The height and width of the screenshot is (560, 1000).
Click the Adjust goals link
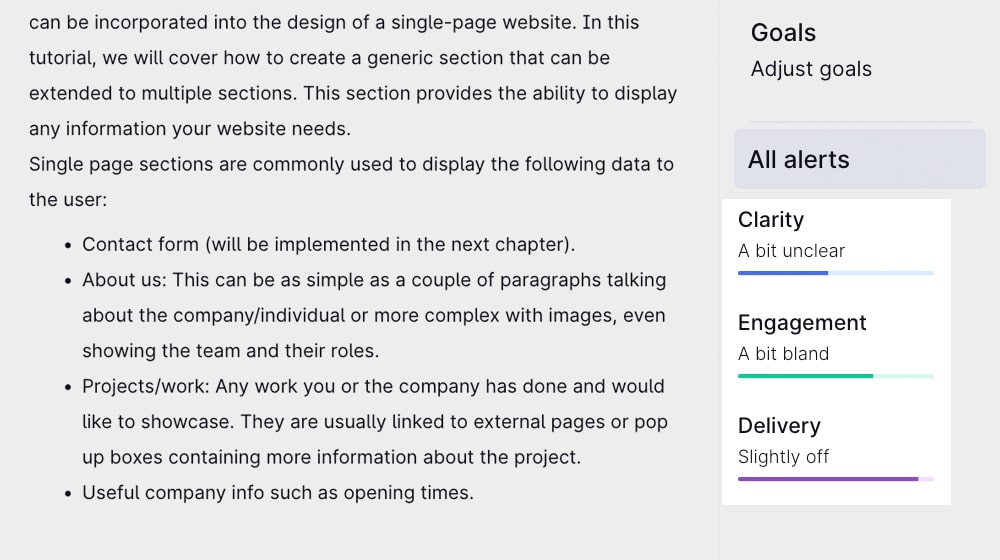[x=811, y=69]
